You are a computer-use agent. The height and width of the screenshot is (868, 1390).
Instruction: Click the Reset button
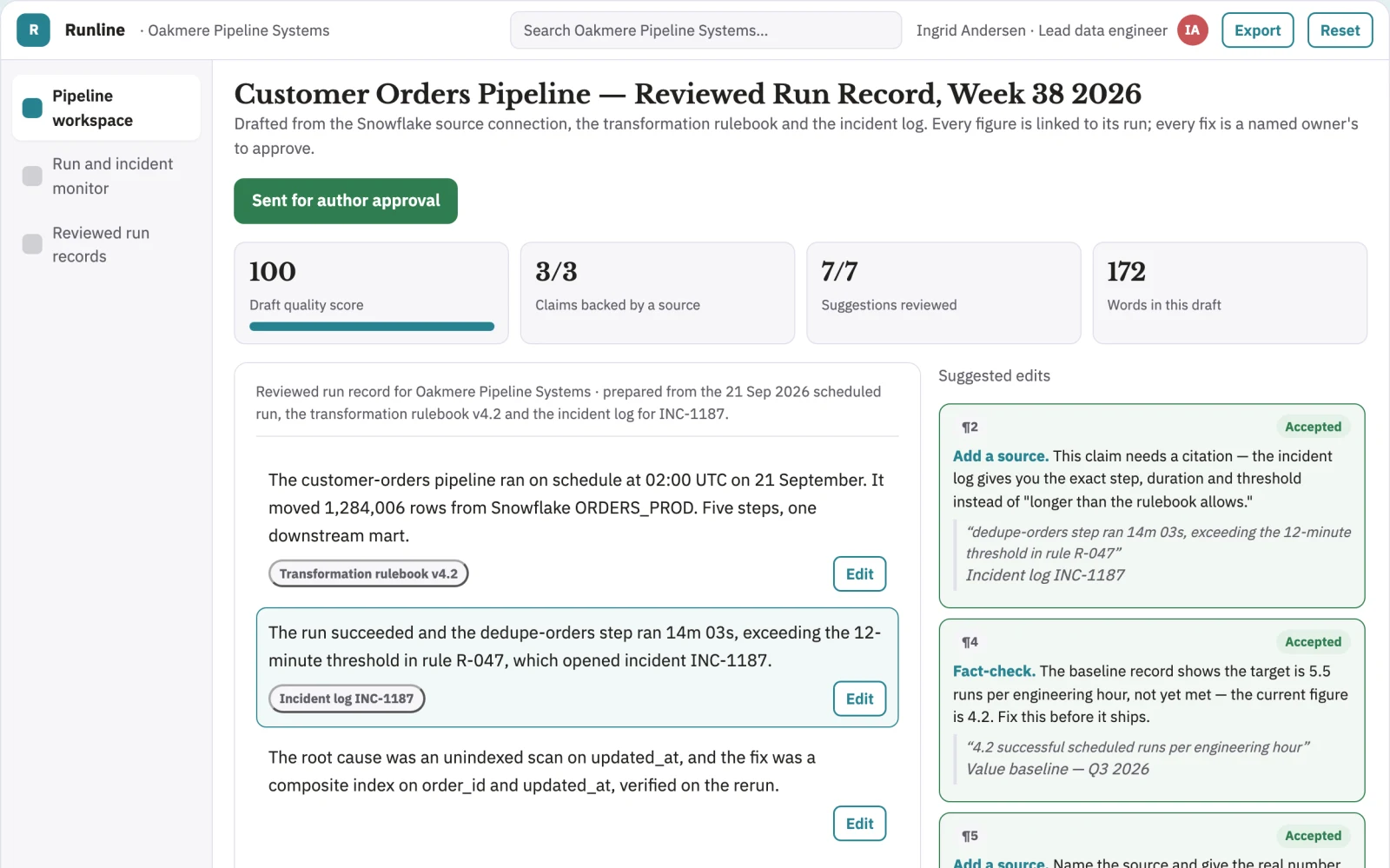(1340, 30)
